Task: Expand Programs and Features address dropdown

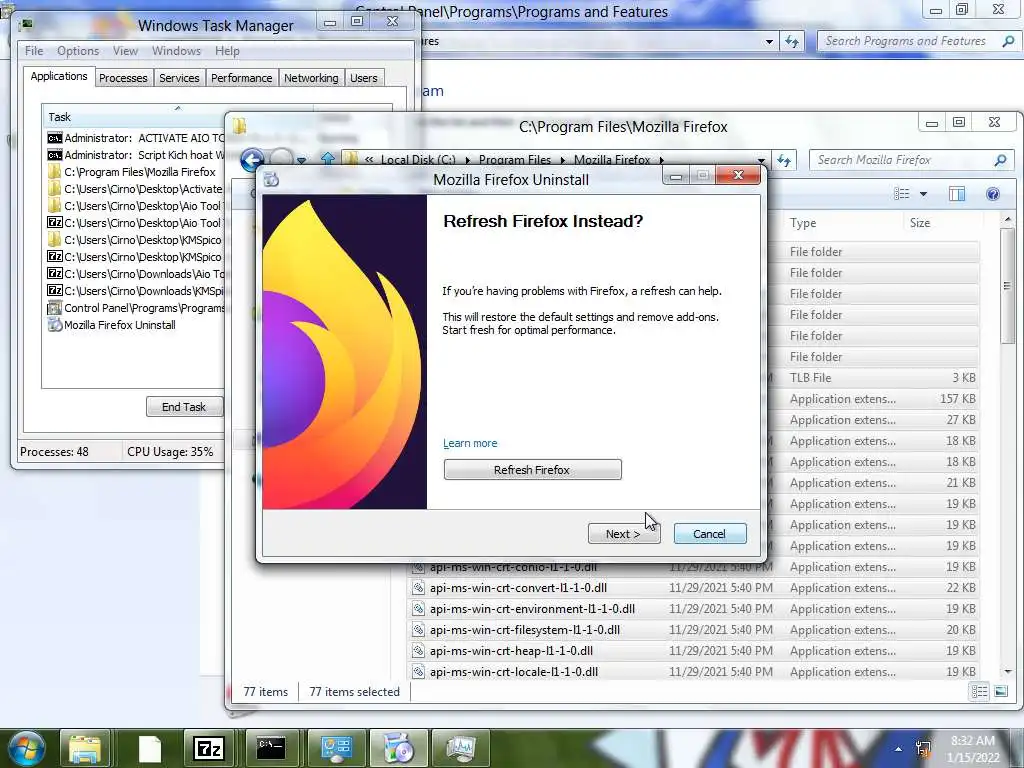Action: [769, 41]
